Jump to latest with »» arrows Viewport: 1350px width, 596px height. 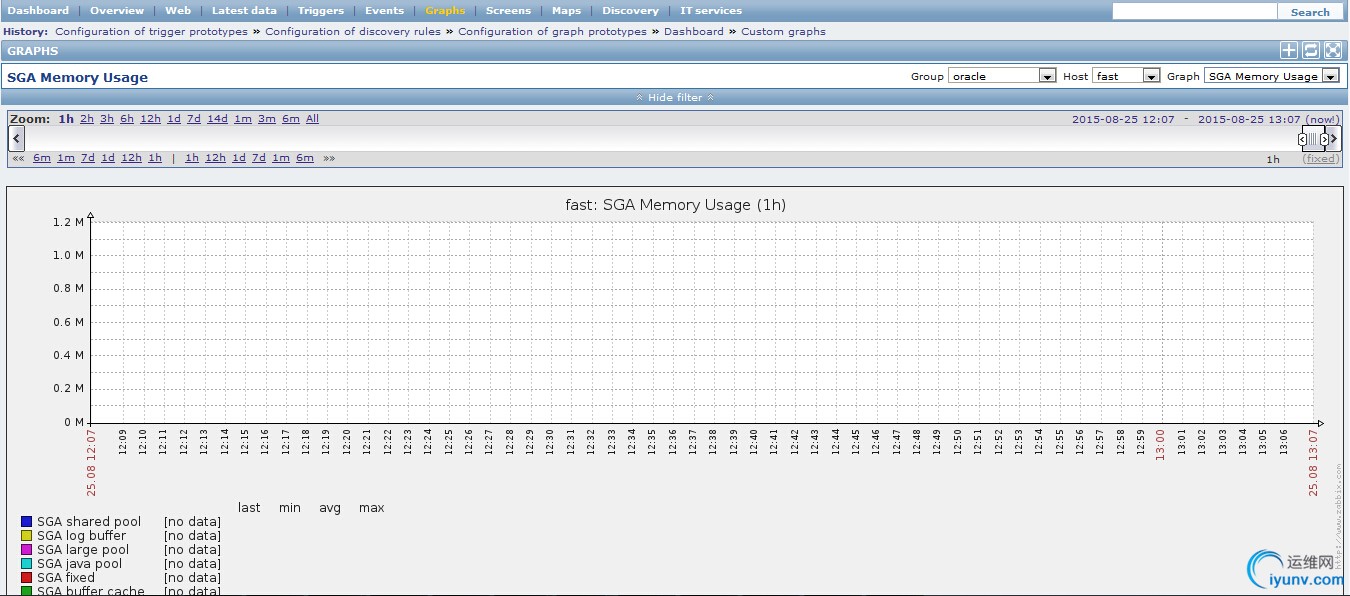(329, 158)
